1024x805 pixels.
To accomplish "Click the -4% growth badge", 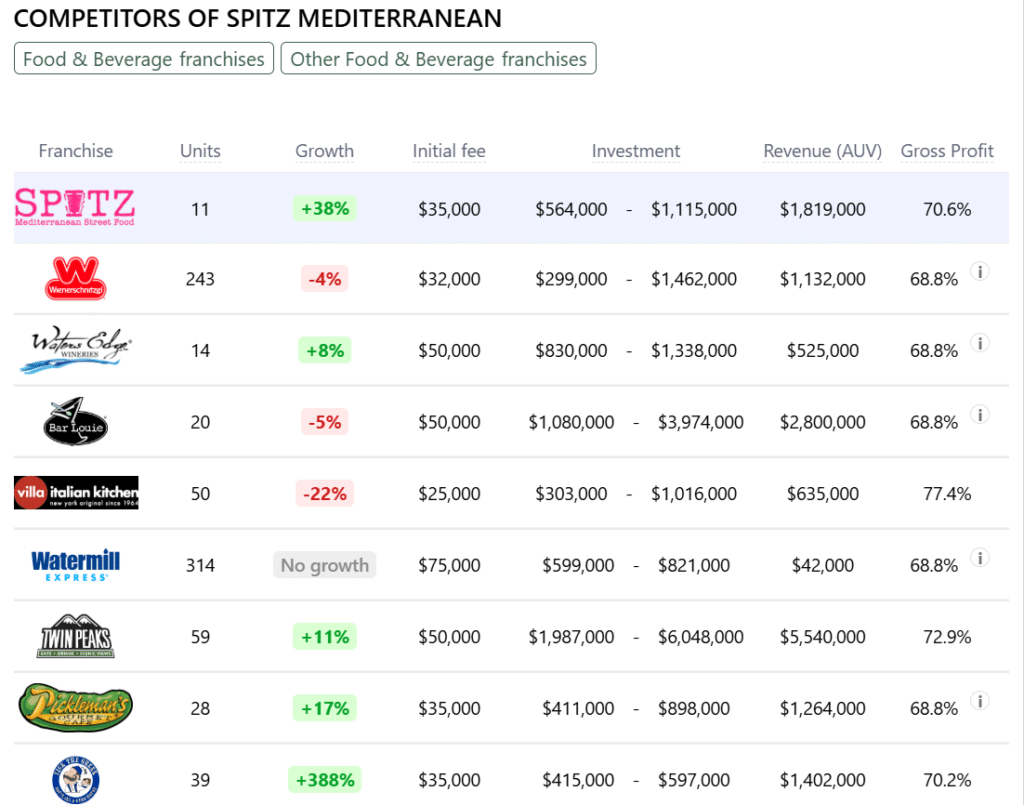I will pos(325,279).
